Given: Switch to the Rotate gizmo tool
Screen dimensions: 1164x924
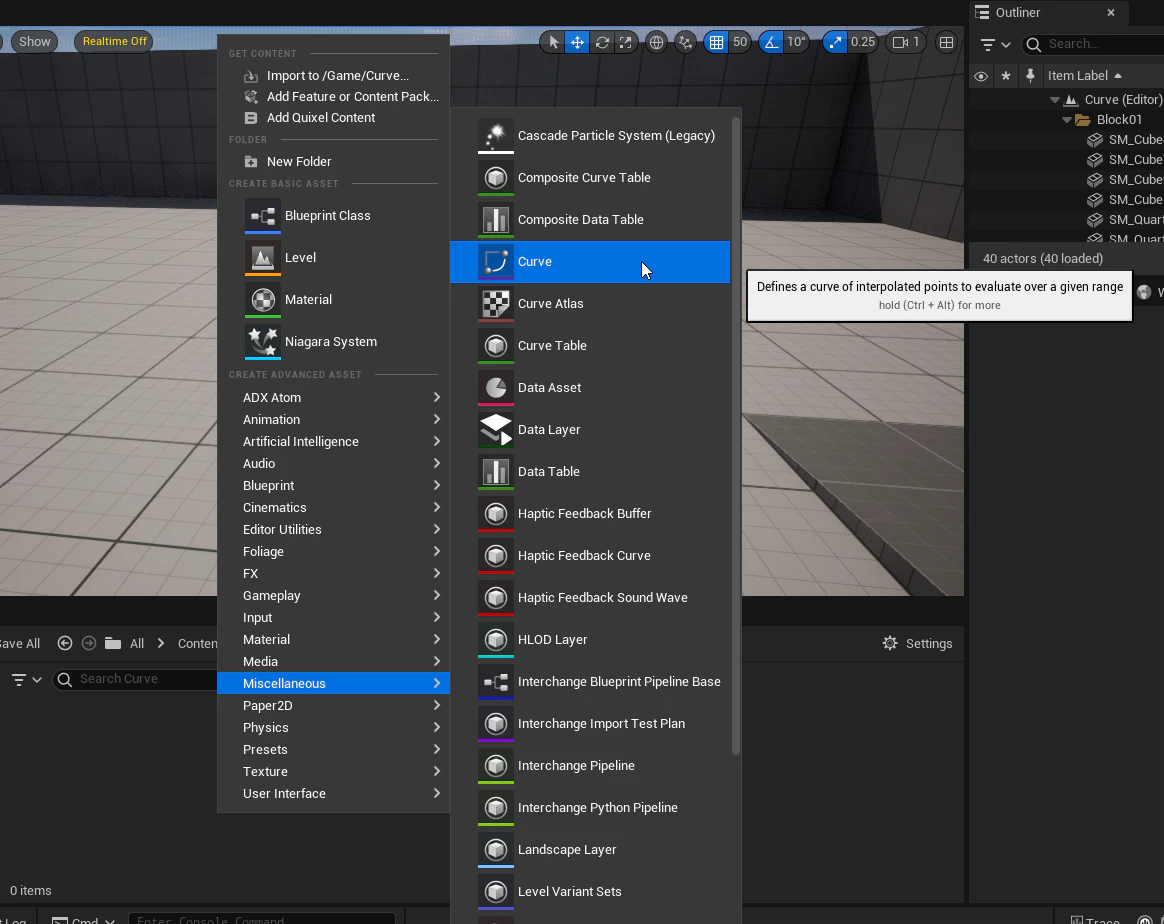Looking at the screenshot, I should 602,42.
